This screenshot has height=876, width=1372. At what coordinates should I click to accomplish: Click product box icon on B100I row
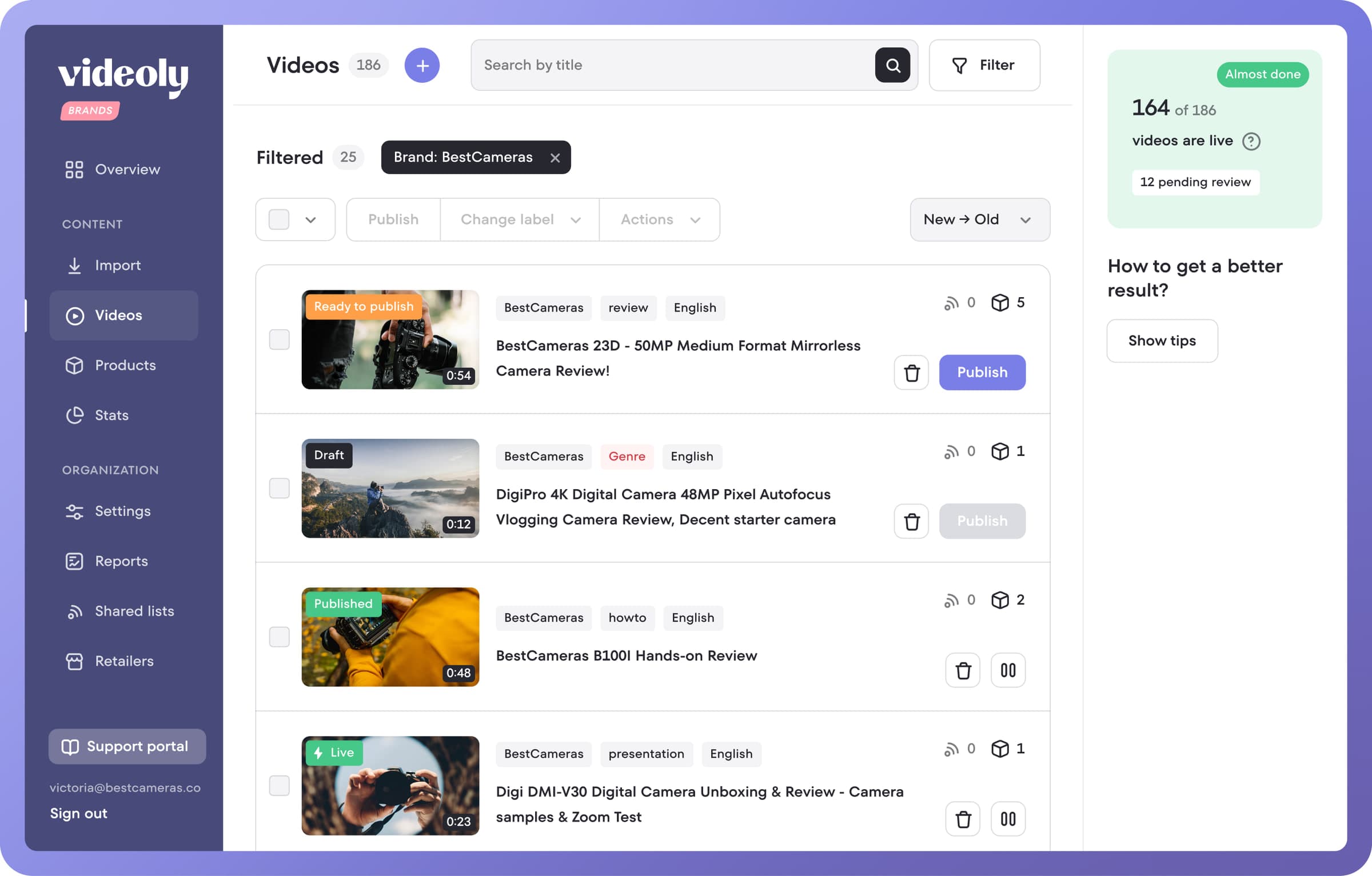point(1000,600)
